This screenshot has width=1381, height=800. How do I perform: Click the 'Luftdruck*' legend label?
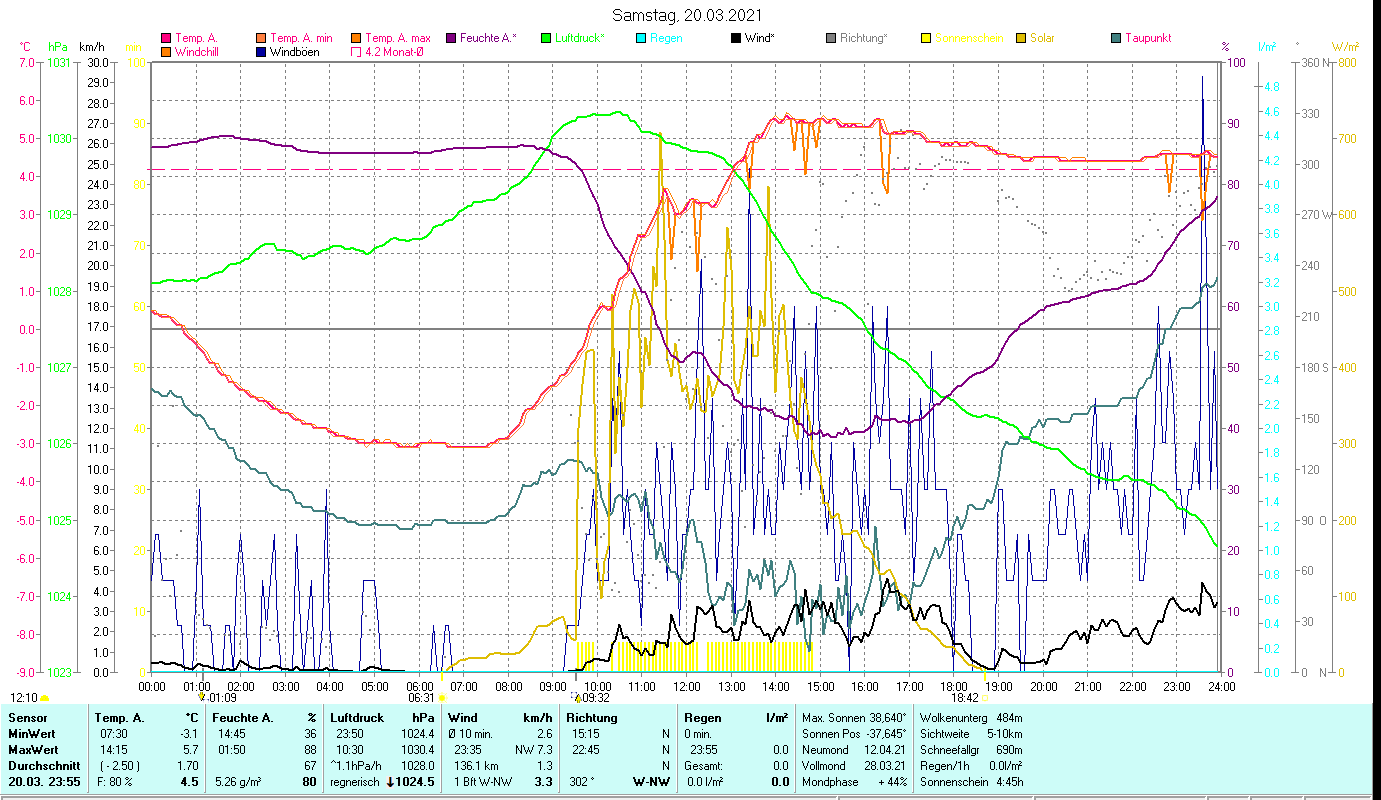[x=580, y=39]
